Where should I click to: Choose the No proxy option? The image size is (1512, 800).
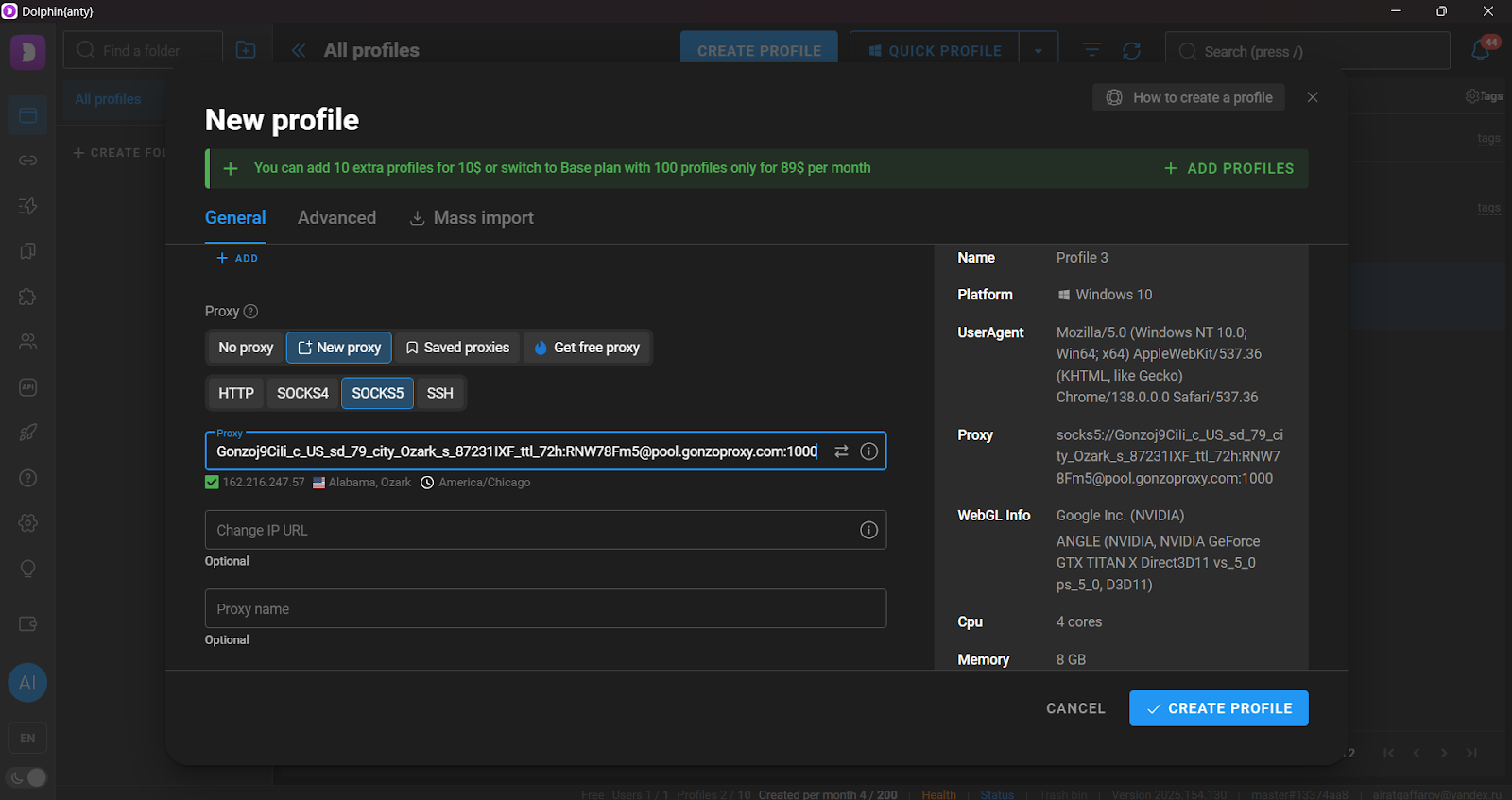pyautogui.click(x=246, y=348)
